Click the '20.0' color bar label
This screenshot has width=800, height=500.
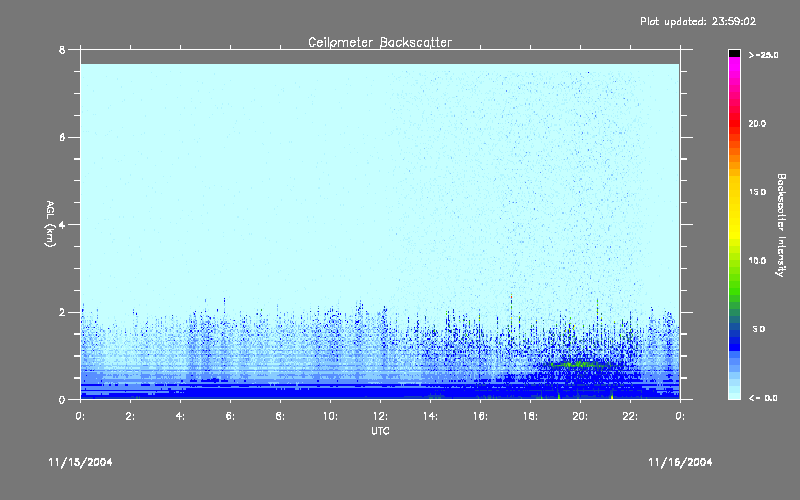757,123
